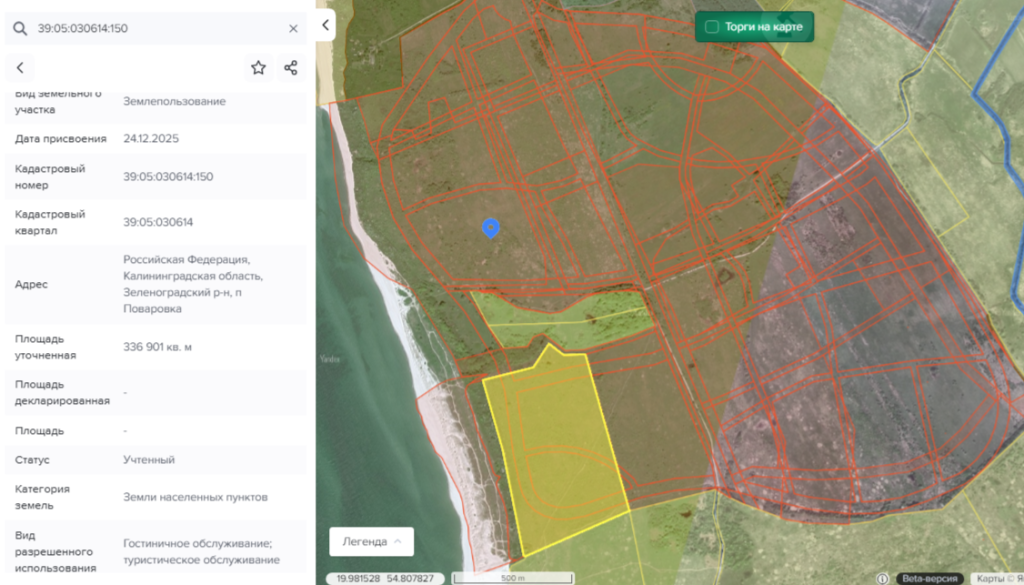Click the map copyright 'Карты' link
This screenshot has width=1024, height=585.
[992, 578]
